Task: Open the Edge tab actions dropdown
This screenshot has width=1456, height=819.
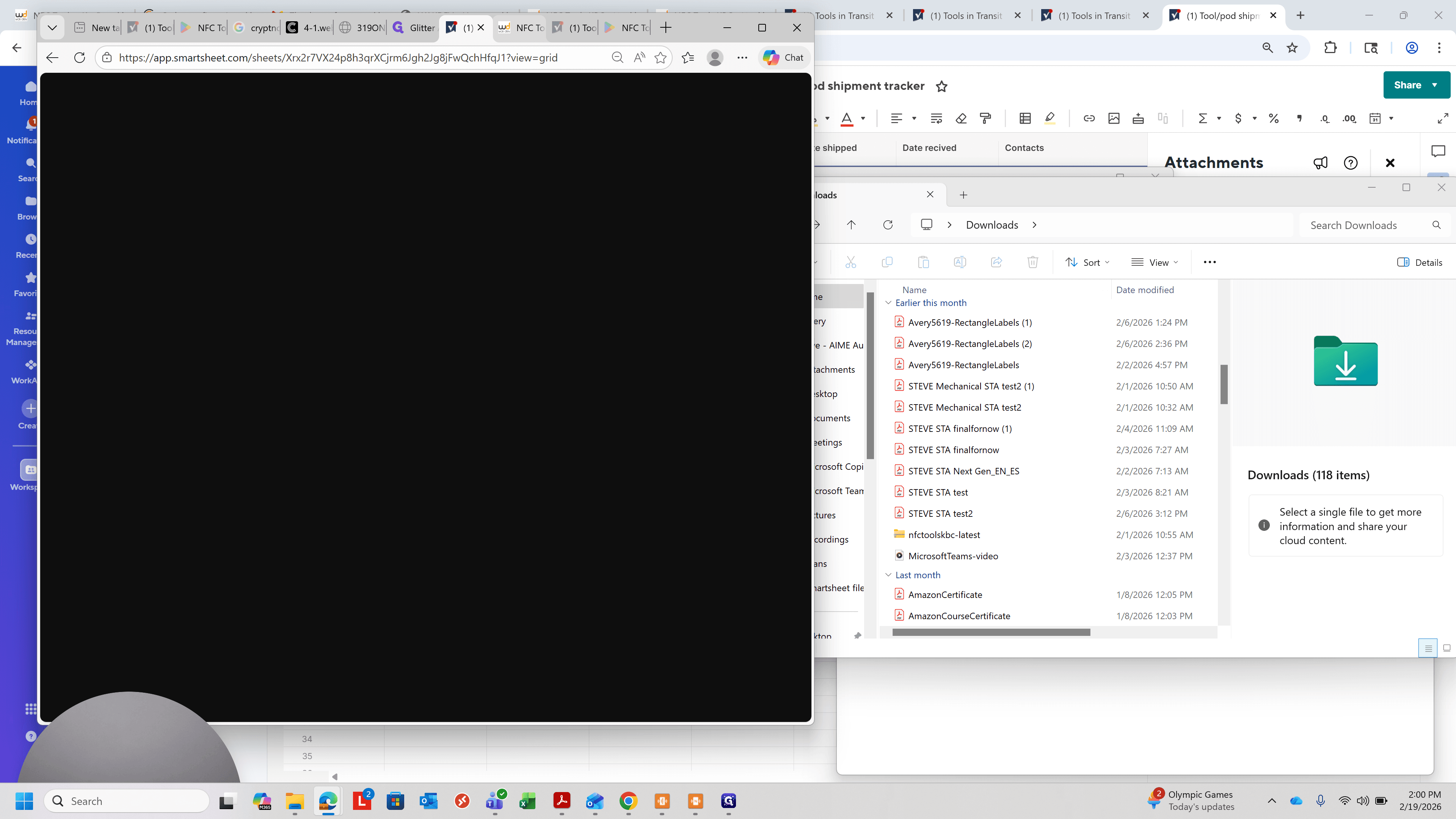Action: coord(52,28)
